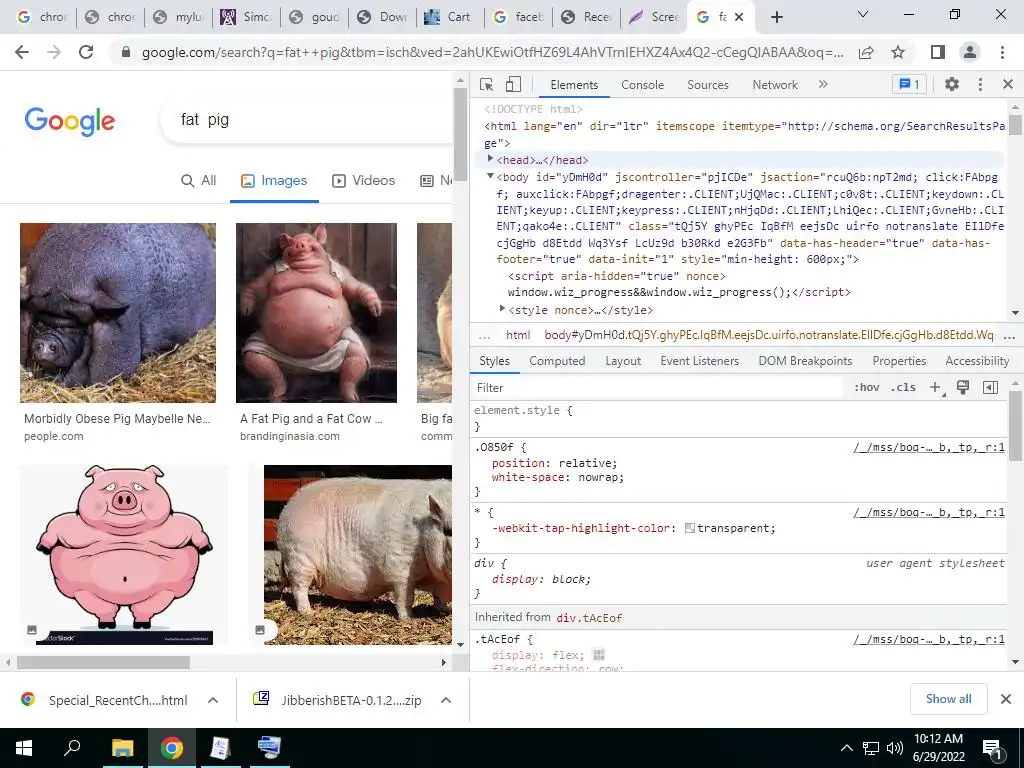Click the transparent color swatch
This screenshot has height=768, width=1024.
tap(690, 528)
